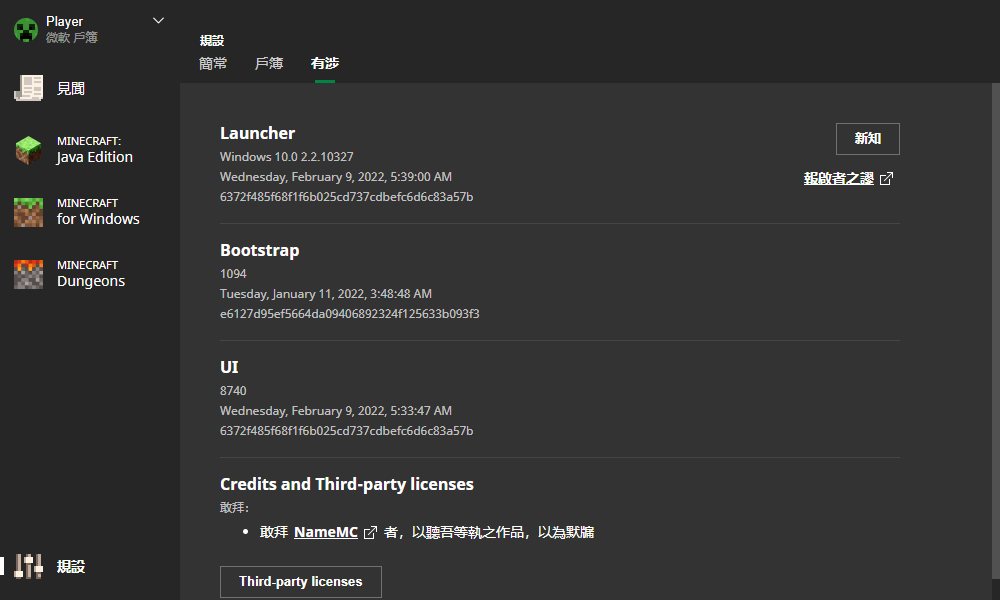Screen dimensions: 1000x600
Task: Click the 新知 button
Action: pos(867,138)
